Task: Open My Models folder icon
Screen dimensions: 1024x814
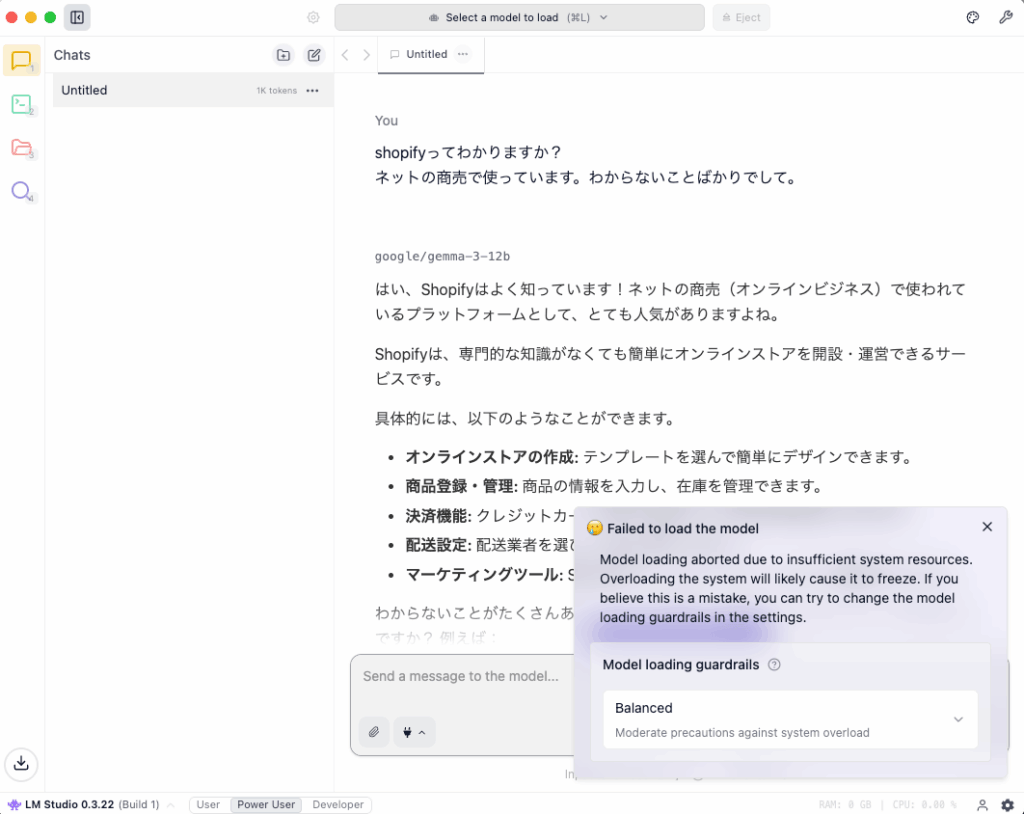Action: pyautogui.click(x=21, y=148)
